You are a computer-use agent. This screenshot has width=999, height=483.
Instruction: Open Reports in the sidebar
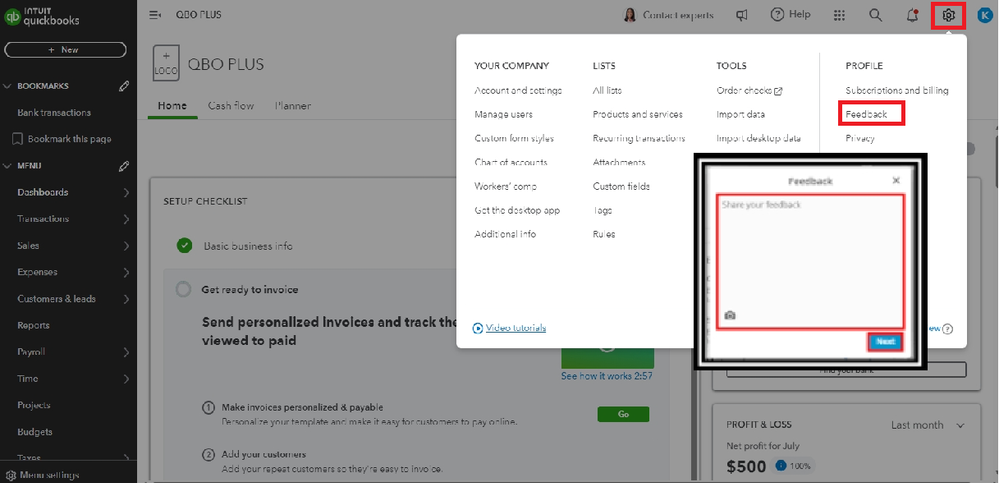click(33, 326)
